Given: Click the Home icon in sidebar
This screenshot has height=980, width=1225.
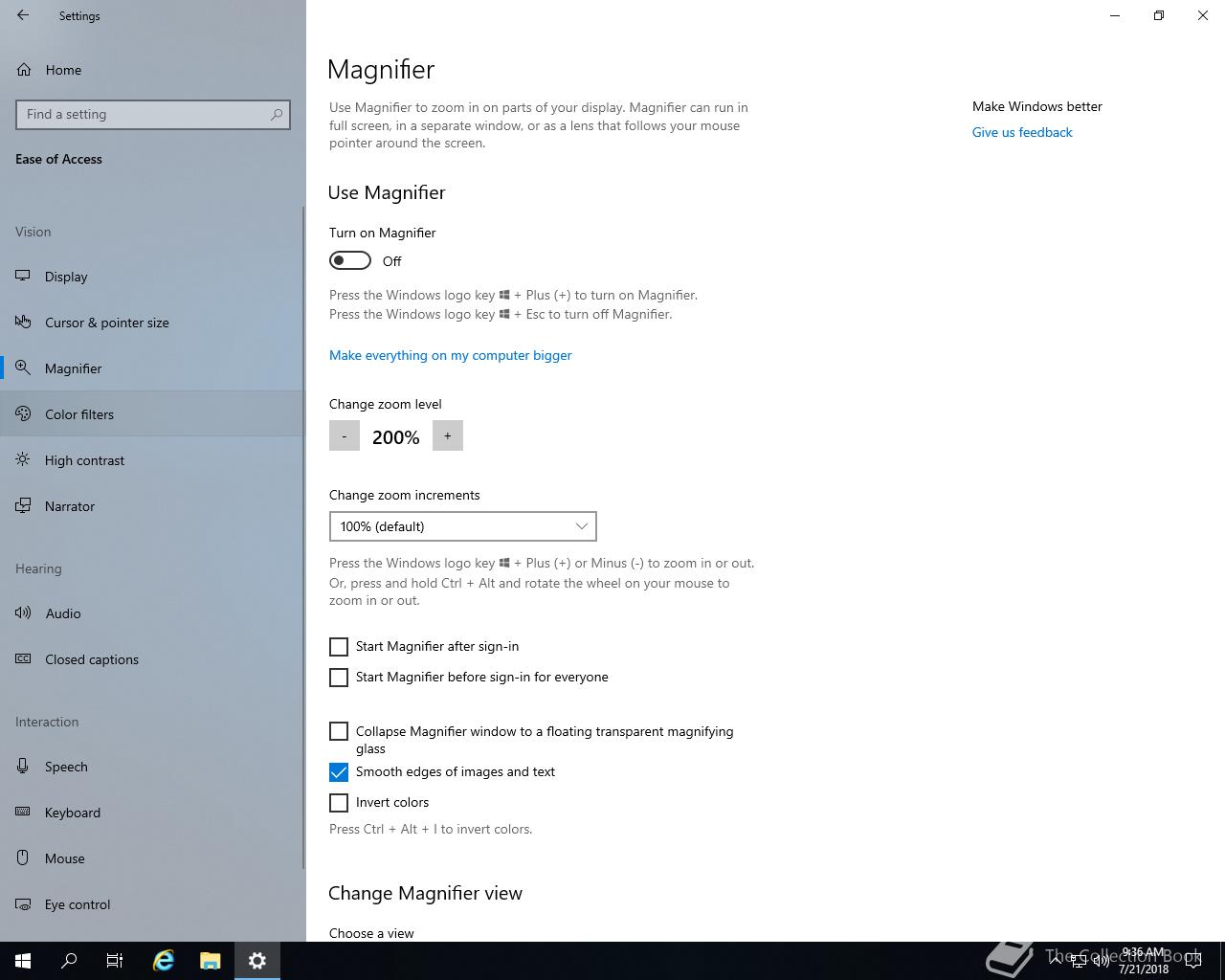Looking at the screenshot, I should (24, 70).
